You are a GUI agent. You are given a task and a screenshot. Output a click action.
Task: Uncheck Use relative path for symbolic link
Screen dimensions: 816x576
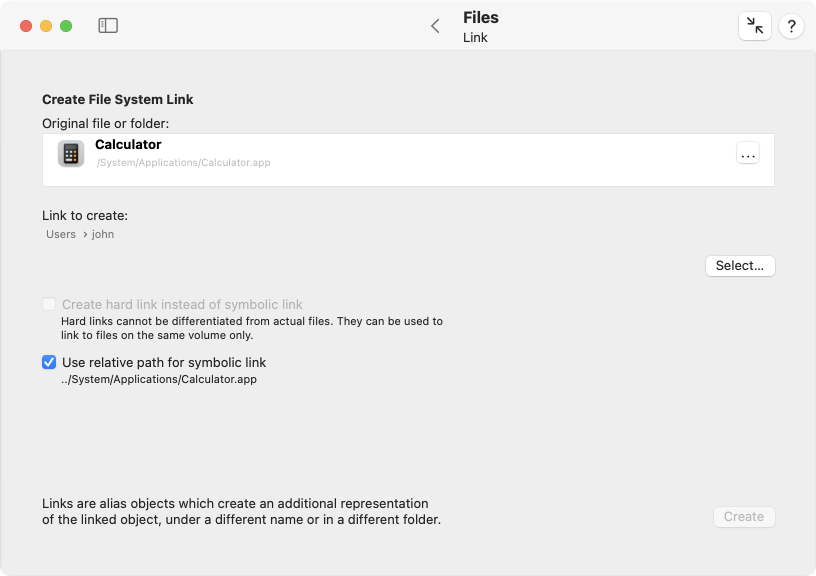point(49,362)
